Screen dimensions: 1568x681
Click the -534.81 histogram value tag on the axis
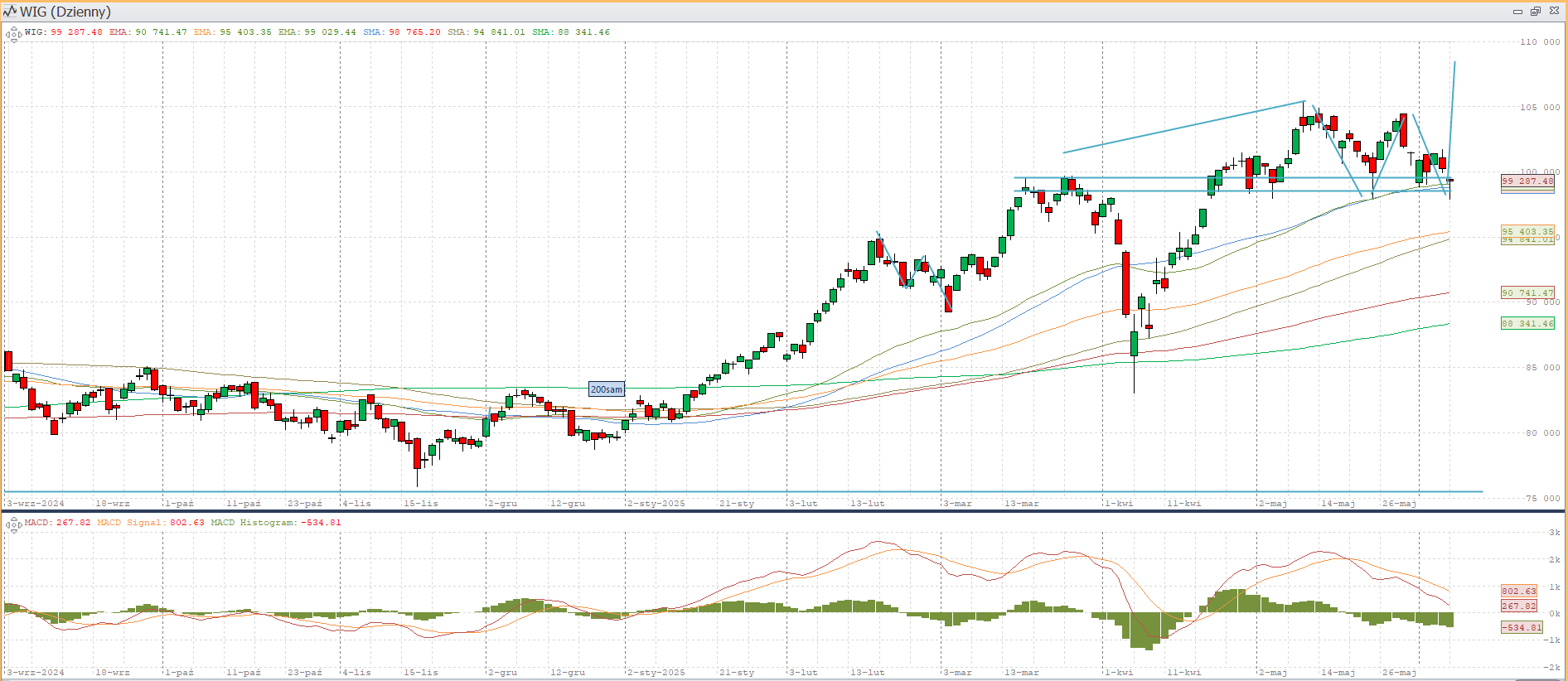(x=1522, y=628)
